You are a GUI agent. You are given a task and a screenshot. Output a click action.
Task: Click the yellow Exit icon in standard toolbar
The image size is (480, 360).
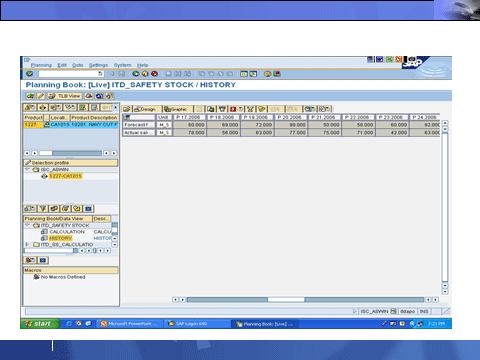tap(145, 74)
